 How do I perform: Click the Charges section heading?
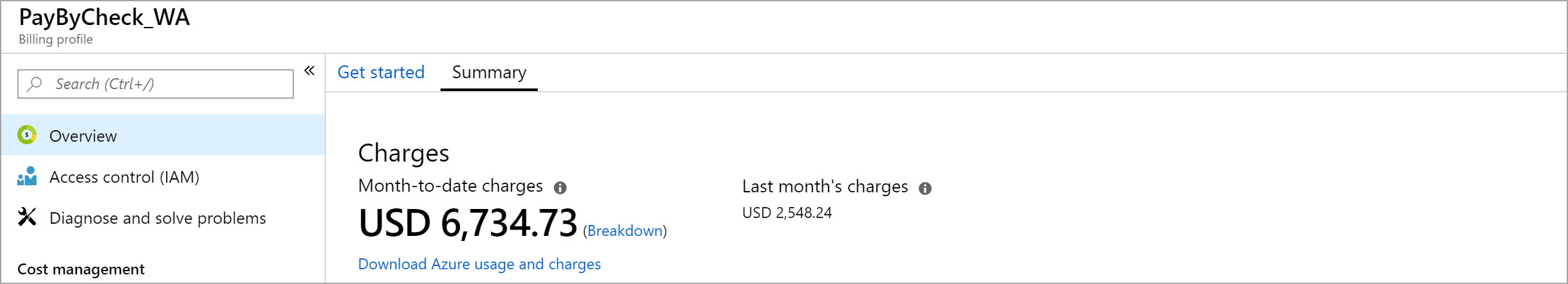403,153
